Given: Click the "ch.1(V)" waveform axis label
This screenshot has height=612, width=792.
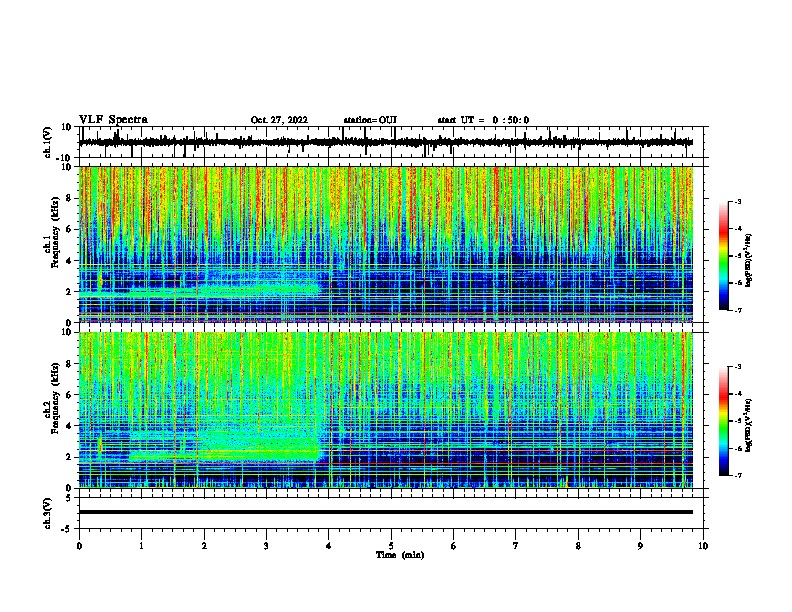Looking at the screenshot, I should [x=48, y=142].
